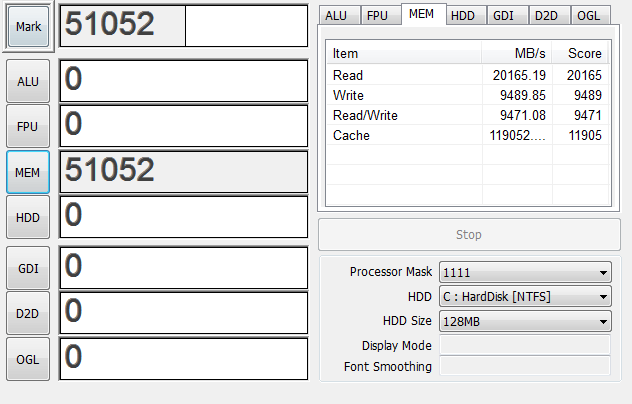Open the HDD drive selection dropdown

(x=525, y=297)
